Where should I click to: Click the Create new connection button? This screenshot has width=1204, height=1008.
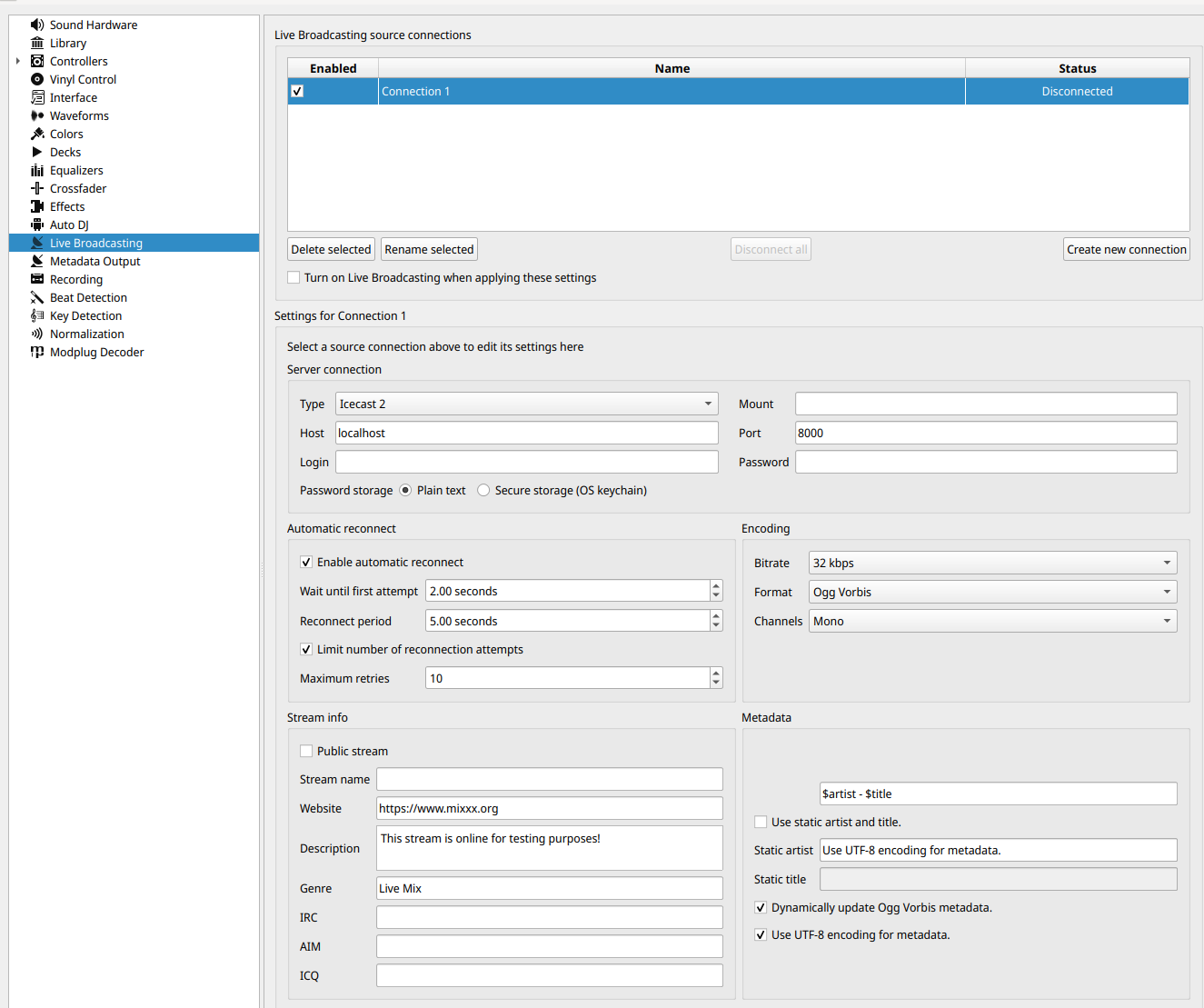pyautogui.click(x=1126, y=249)
